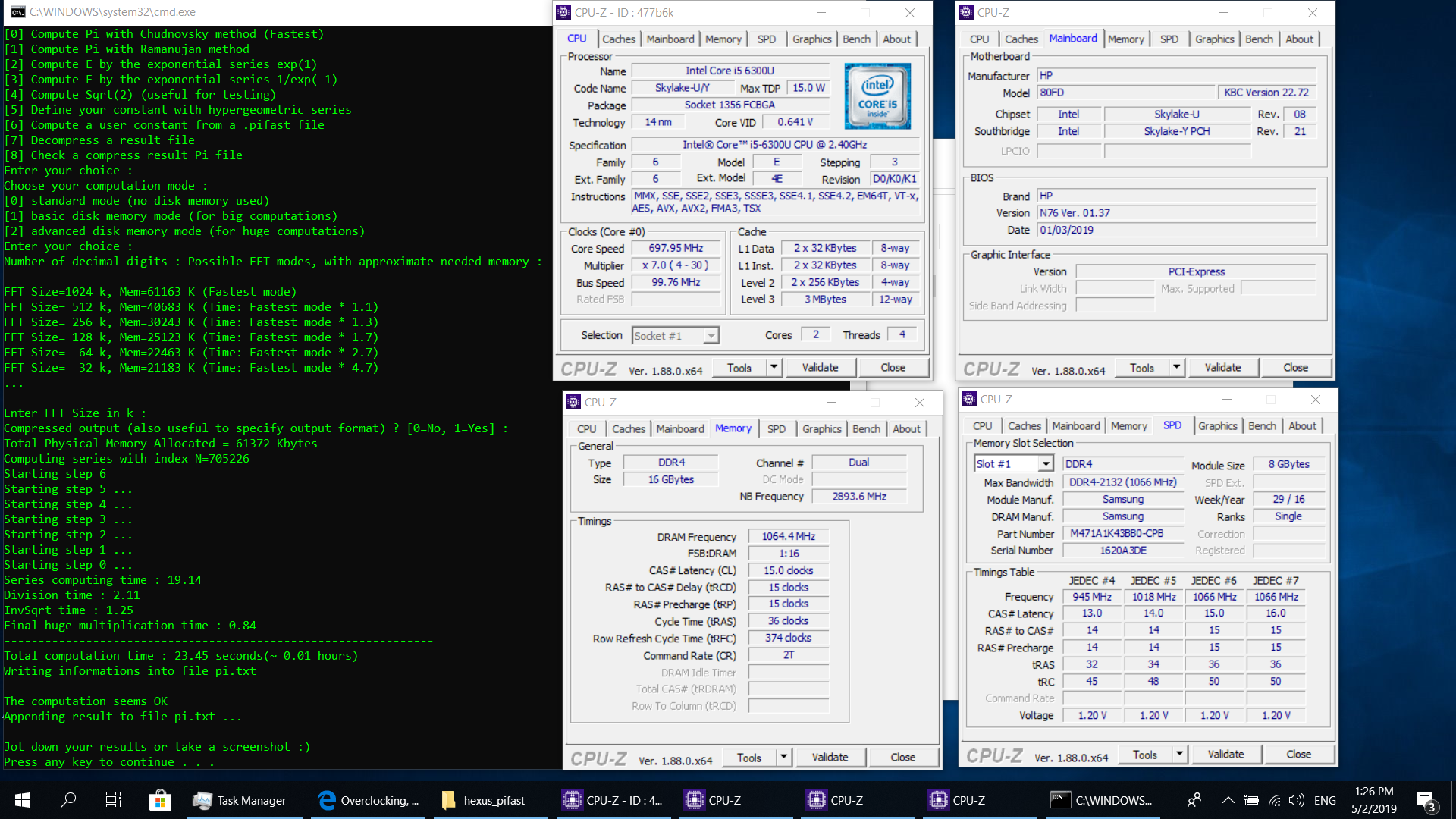Click Tools button in SPD window

1144,755
